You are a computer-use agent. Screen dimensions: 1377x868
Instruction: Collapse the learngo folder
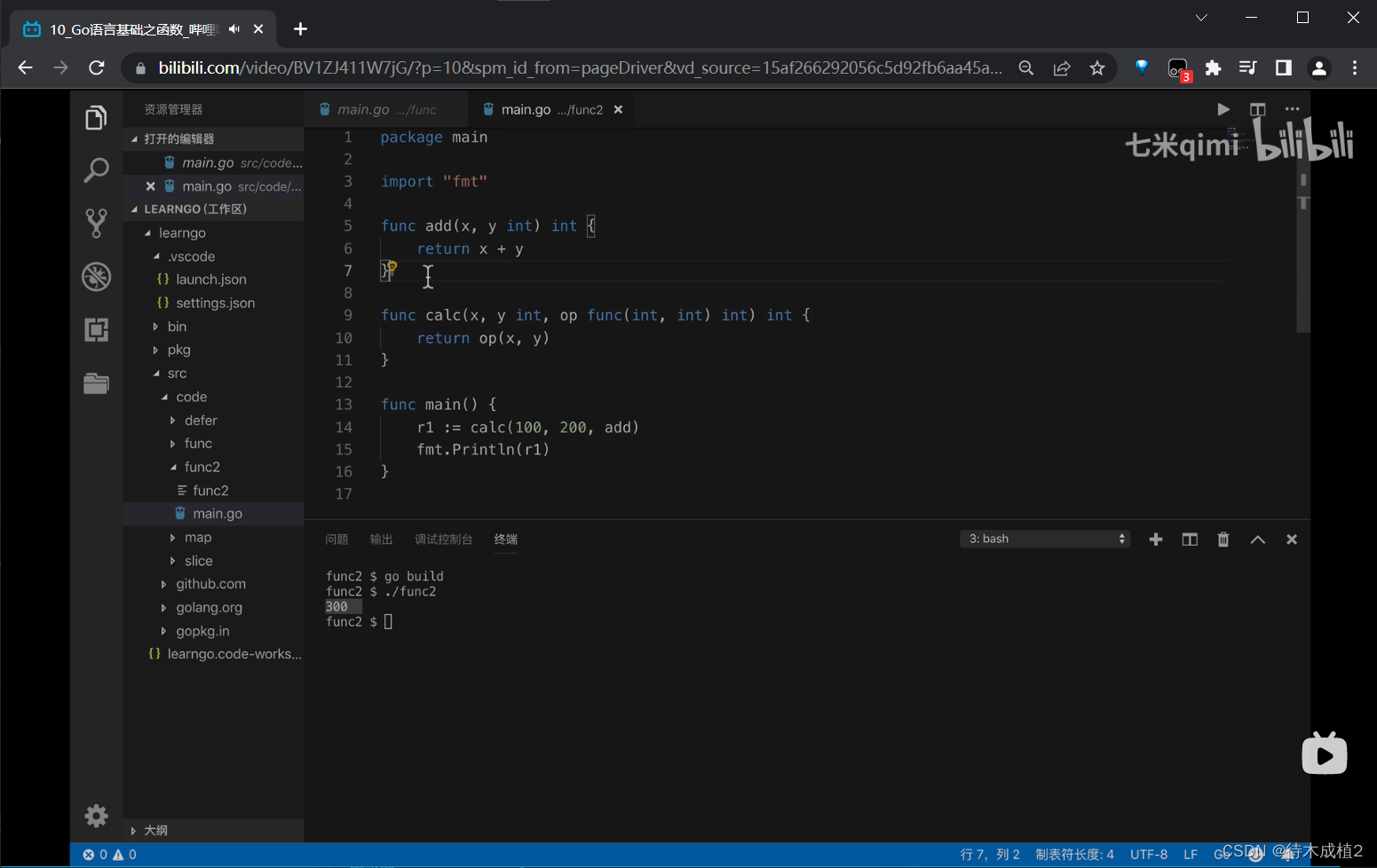(213, 233)
